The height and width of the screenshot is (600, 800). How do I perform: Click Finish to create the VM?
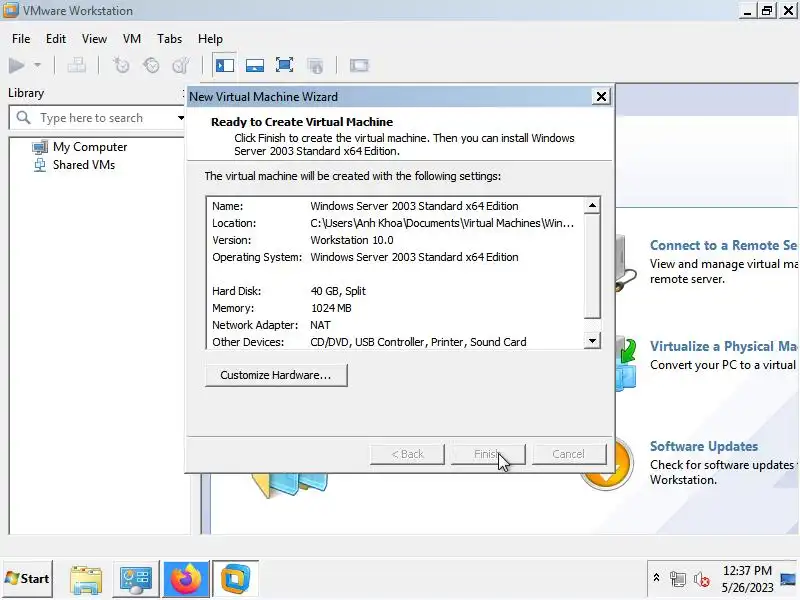tap(488, 454)
